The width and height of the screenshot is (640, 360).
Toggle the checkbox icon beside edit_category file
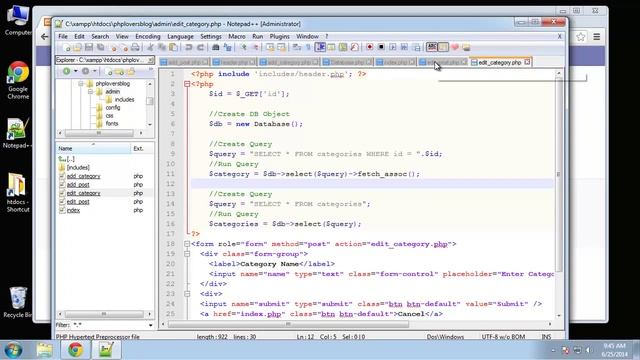62,193
